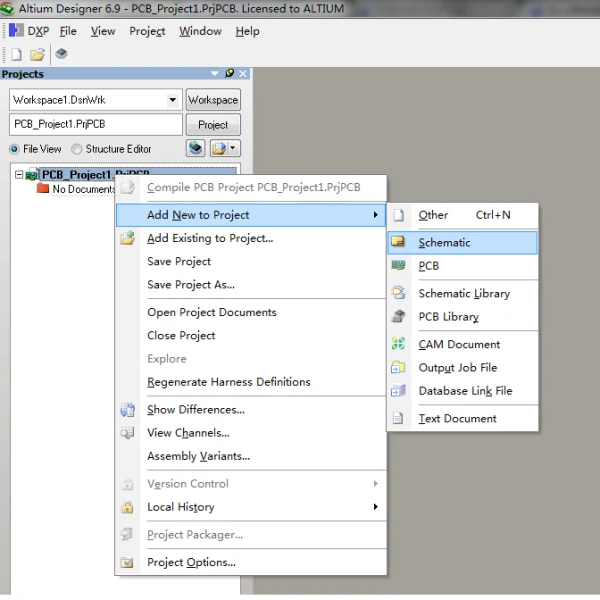Pin the Projects panel with the pushpin
This screenshot has width=600, height=600.
(x=230, y=73)
